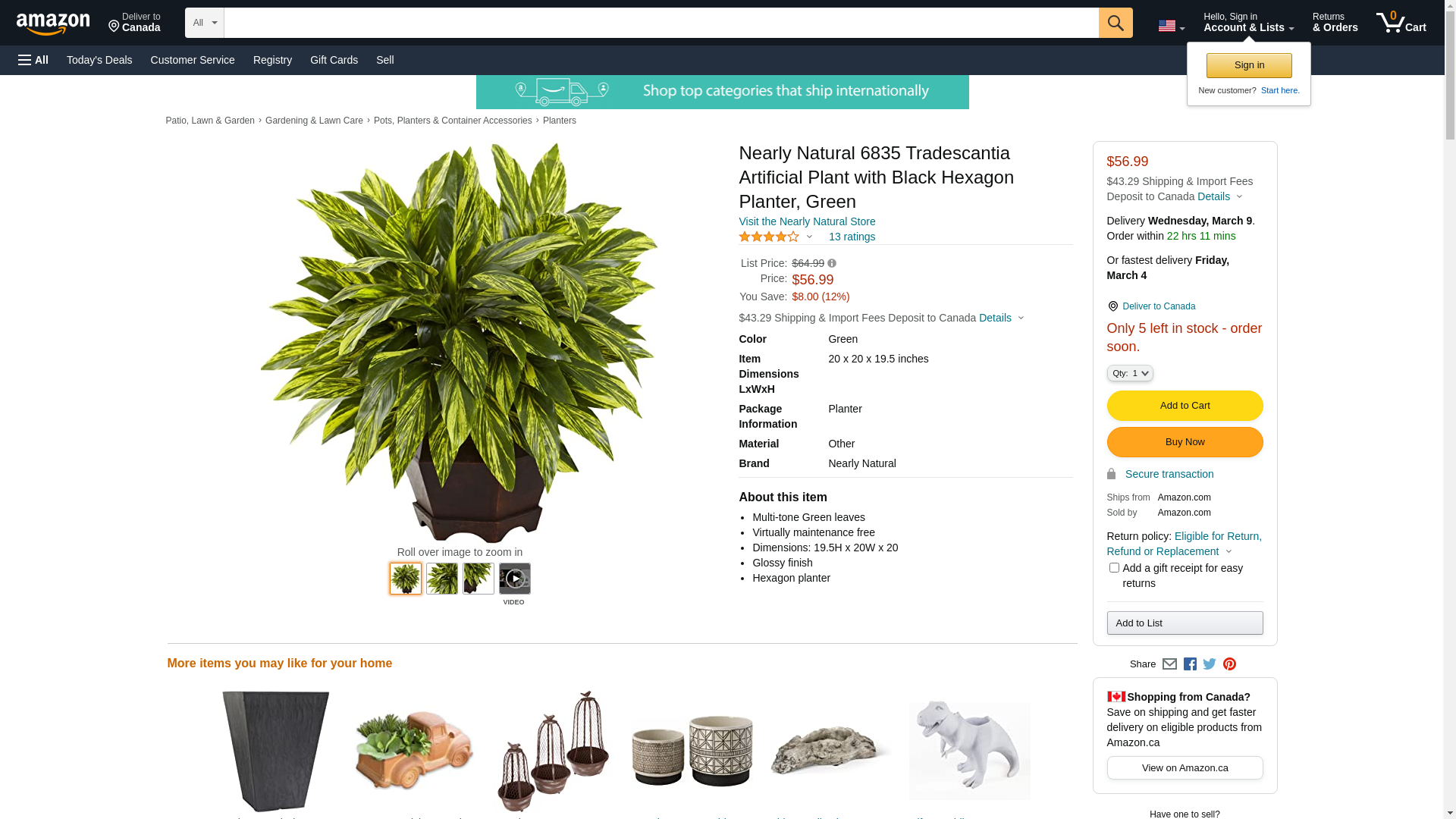1456x819 pixels.
Task: Click the search magnifier button
Action: click(1115, 23)
